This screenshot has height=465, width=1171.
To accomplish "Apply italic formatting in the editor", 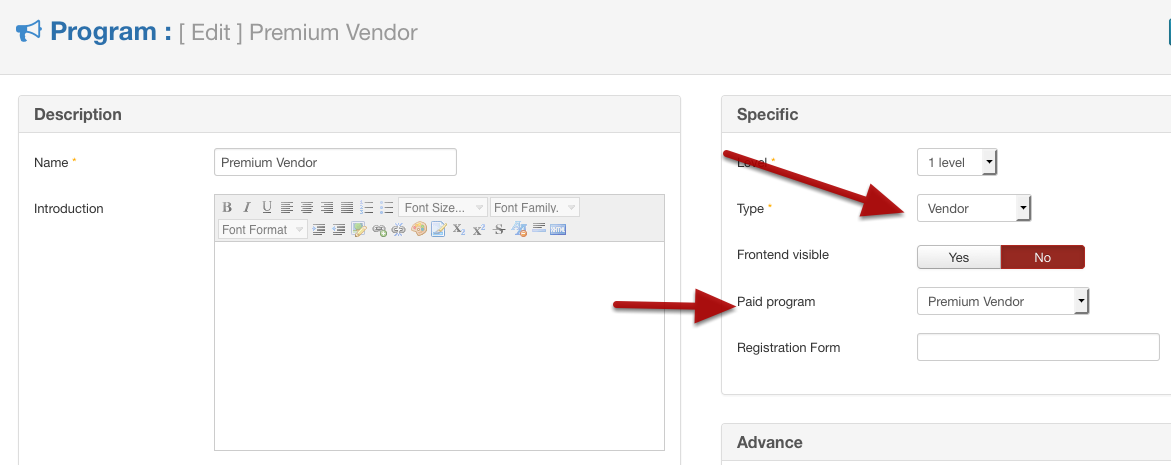I will (246, 207).
